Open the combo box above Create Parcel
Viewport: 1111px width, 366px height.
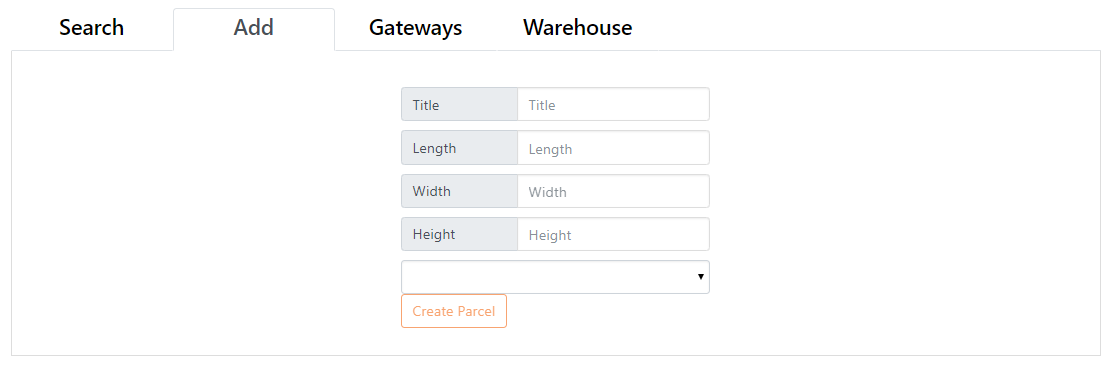click(x=556, y=277)
